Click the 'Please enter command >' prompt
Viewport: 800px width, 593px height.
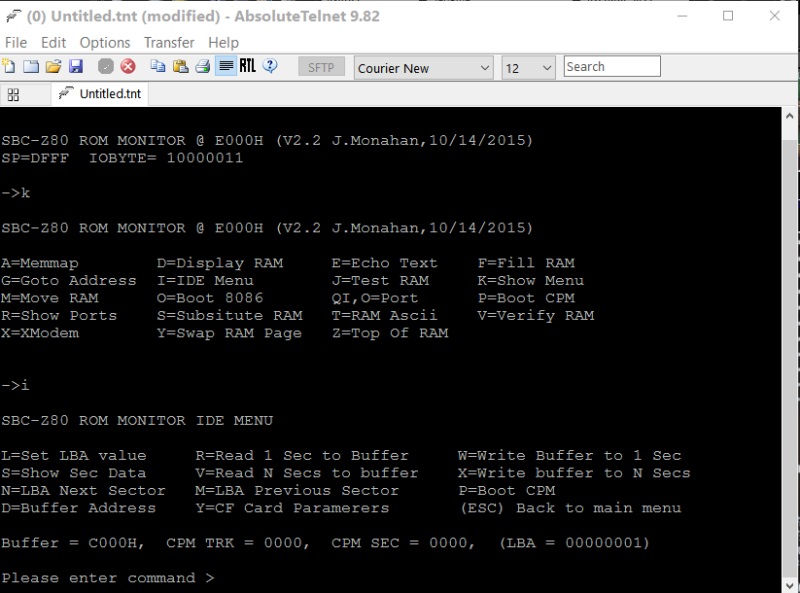108,578
